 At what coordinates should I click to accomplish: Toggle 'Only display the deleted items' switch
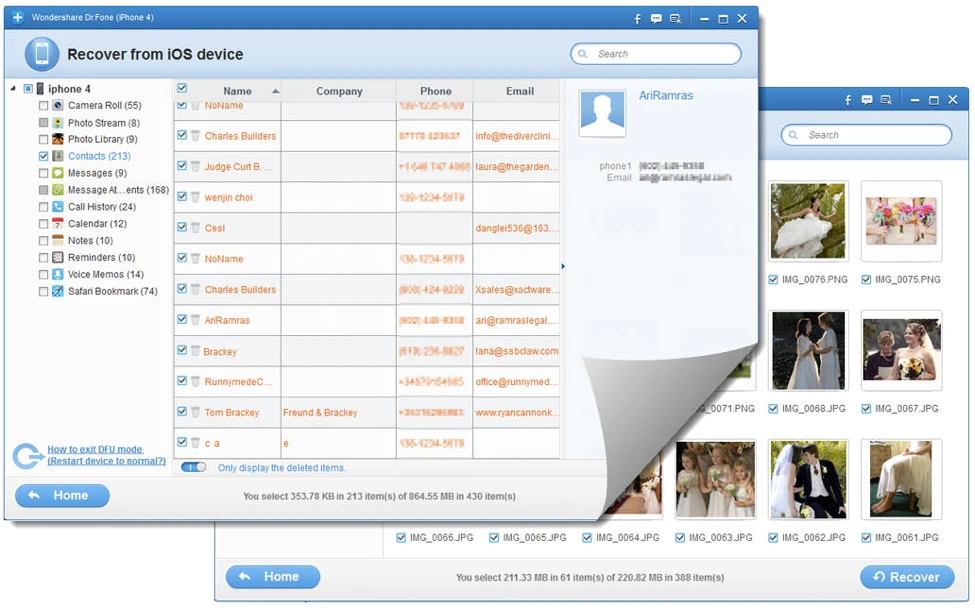(x=194, y=468)
